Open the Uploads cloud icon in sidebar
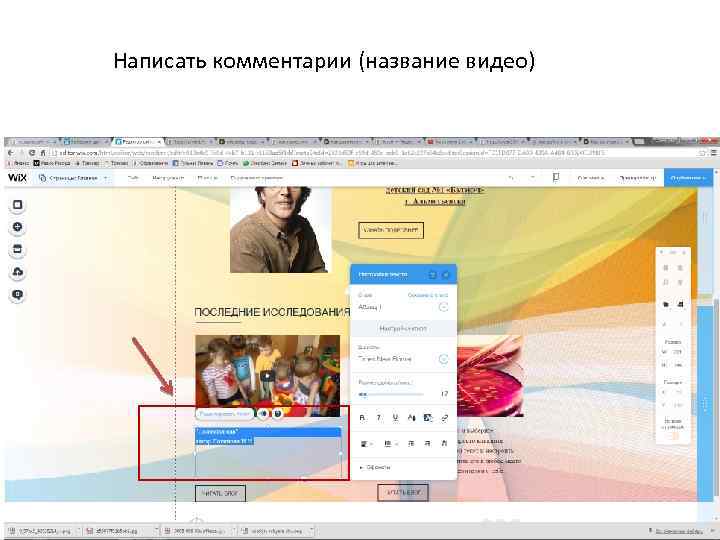This screenshot has width=720, height=540. [x=17, y=272]
